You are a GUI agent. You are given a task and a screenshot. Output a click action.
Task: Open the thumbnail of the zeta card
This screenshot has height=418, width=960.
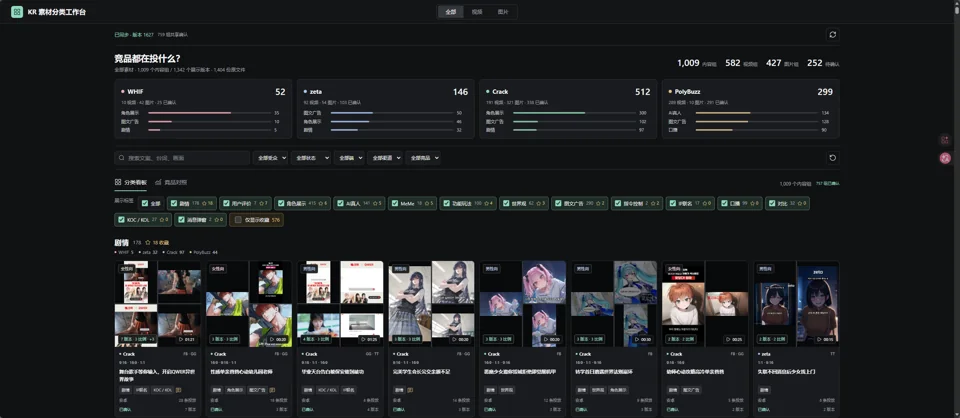pos(796,304)
